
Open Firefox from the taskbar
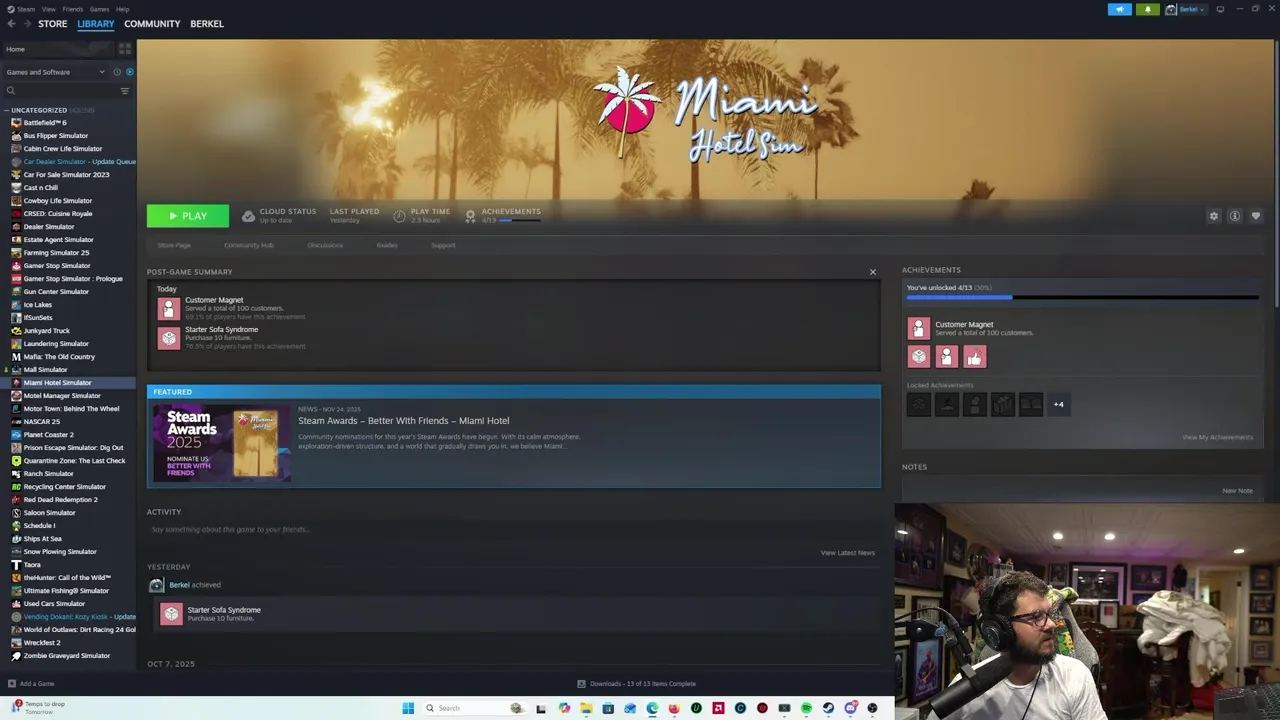(x=674, y=708)
